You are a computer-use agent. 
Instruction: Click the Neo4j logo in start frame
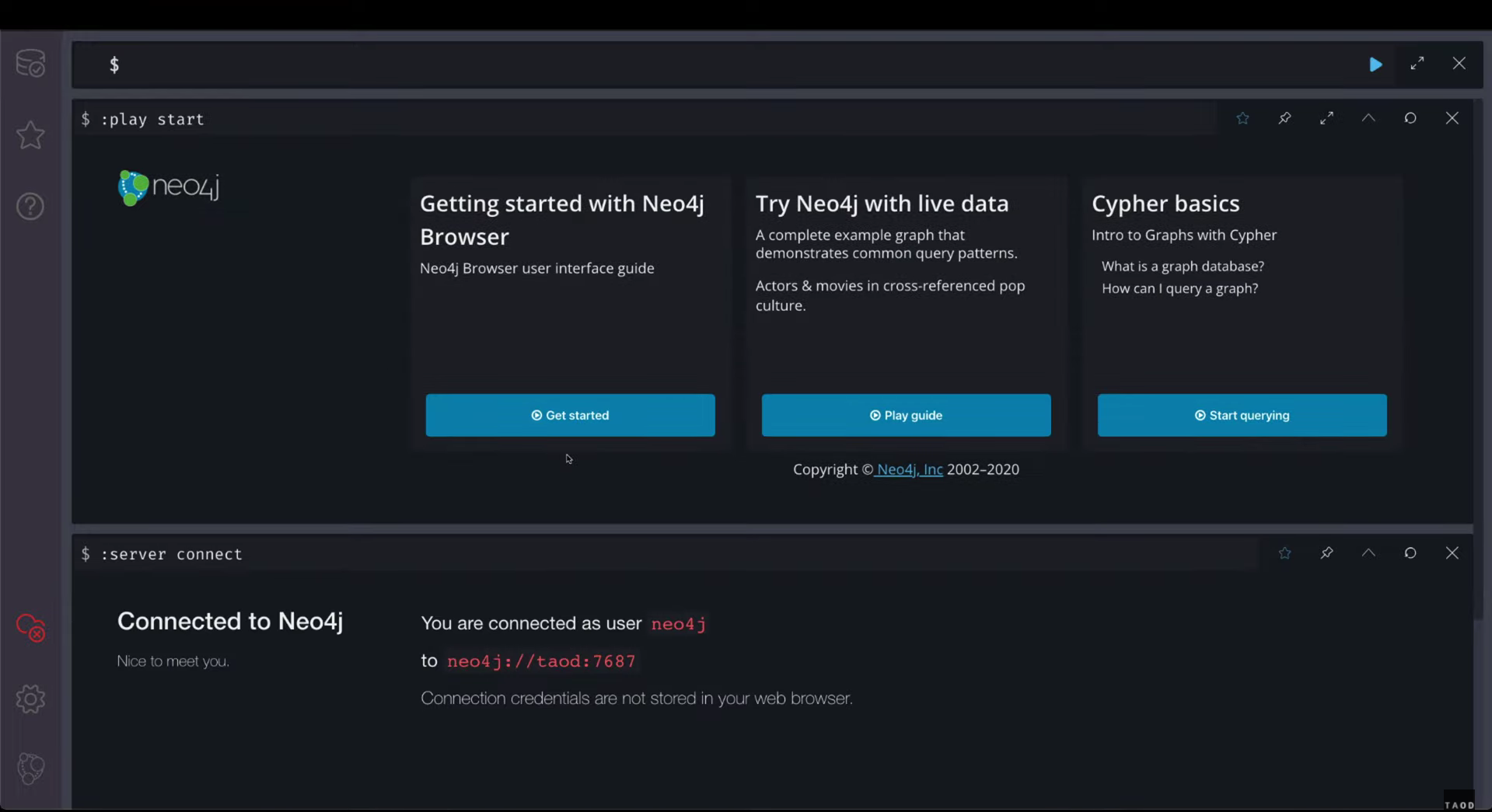coord(169,187)
